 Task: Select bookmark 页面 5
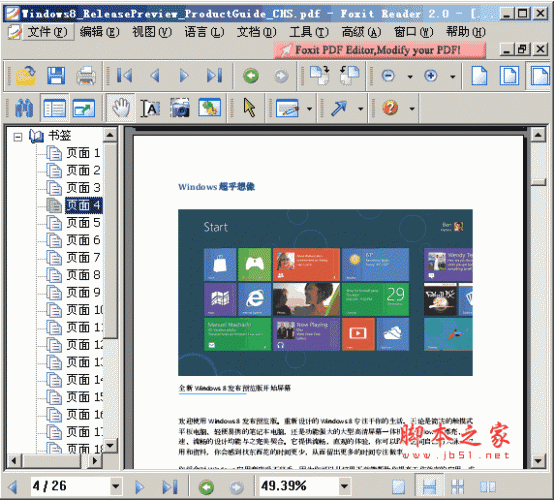pyautogui.click(x=83, y=223)
